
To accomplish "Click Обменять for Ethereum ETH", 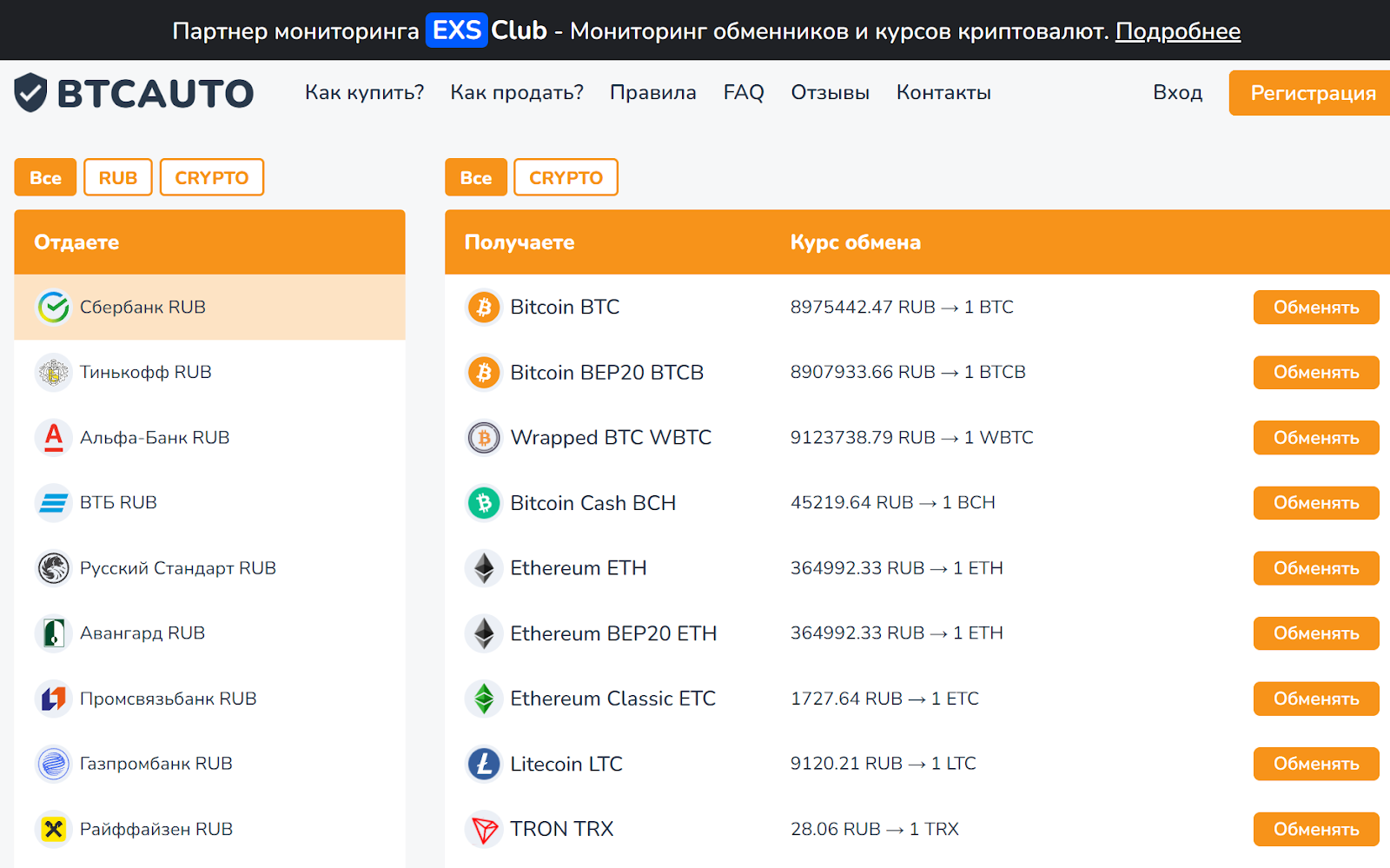I will [x=1316, y=568].
